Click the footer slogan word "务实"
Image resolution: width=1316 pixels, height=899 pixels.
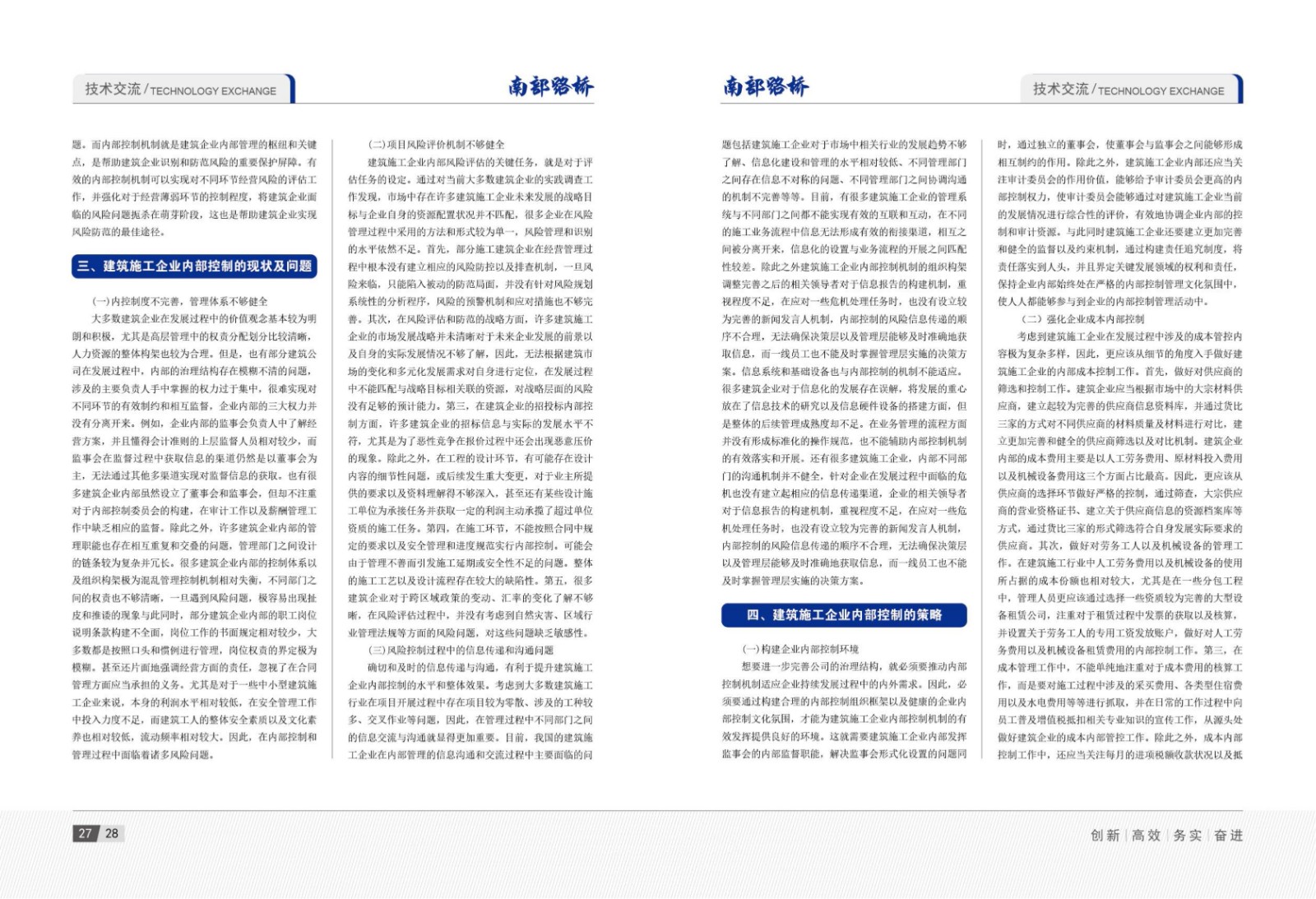pos(1187,835)
